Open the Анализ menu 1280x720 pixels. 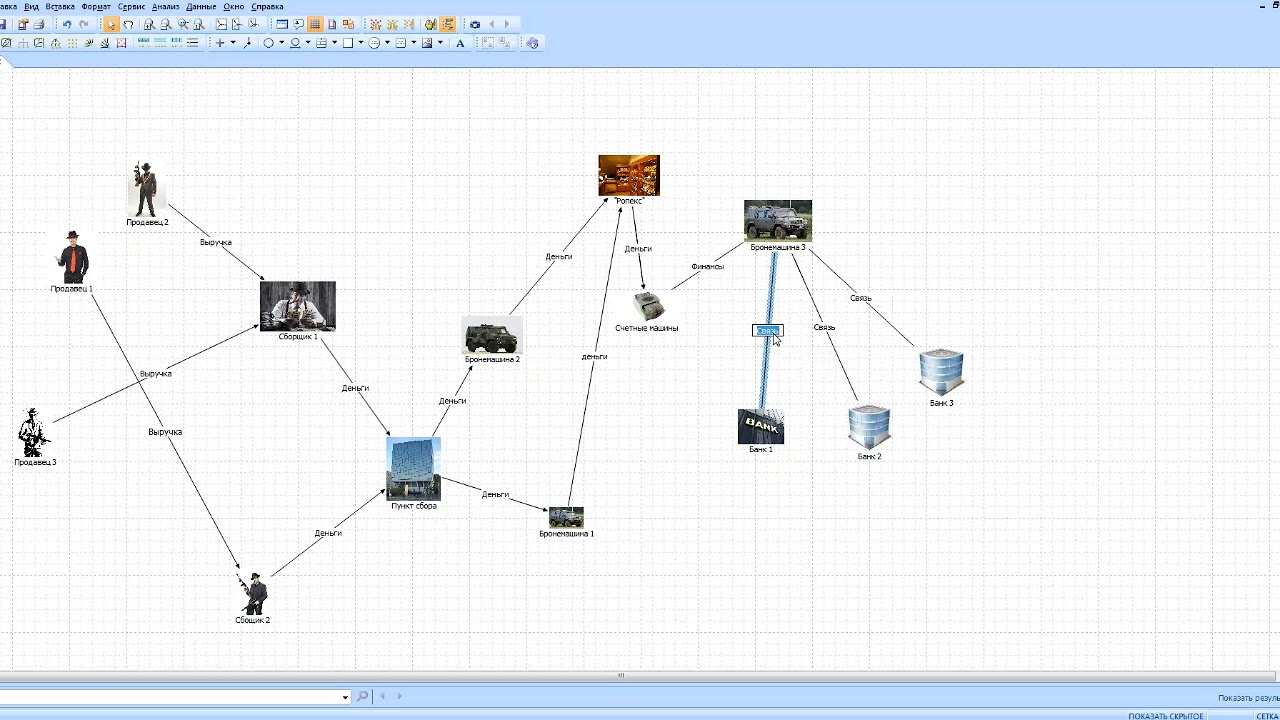coord(165,6)
